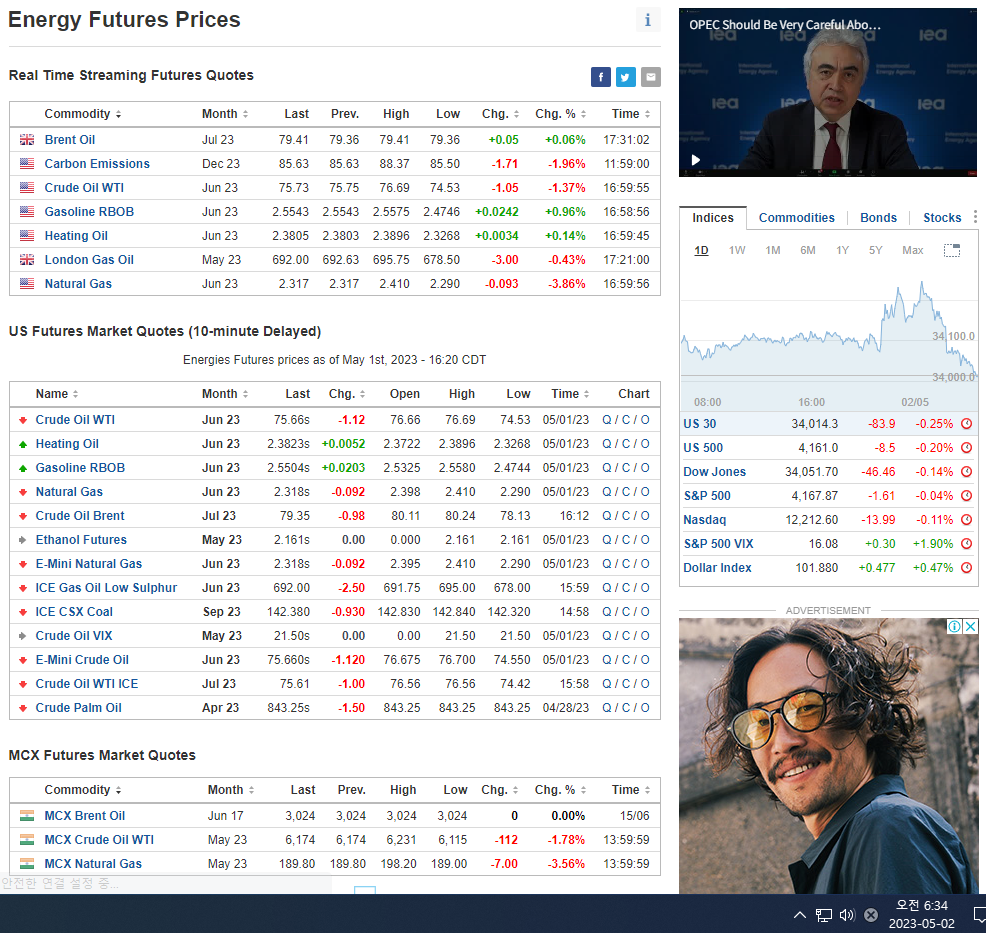Open London Gas Oil link
The width and height of the screenshot is (986, 933).
click(x=89, y=260)
